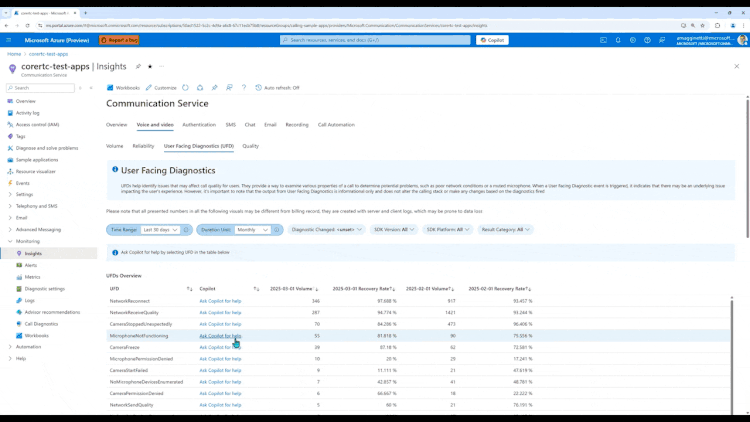Ask Copilot for help on NetworkReconnect

click(x=220, y=301)
